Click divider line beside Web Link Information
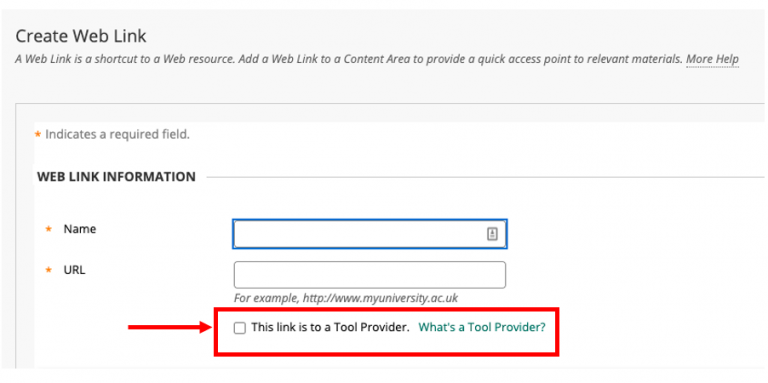768x383 pixels. tap(485, 177)
